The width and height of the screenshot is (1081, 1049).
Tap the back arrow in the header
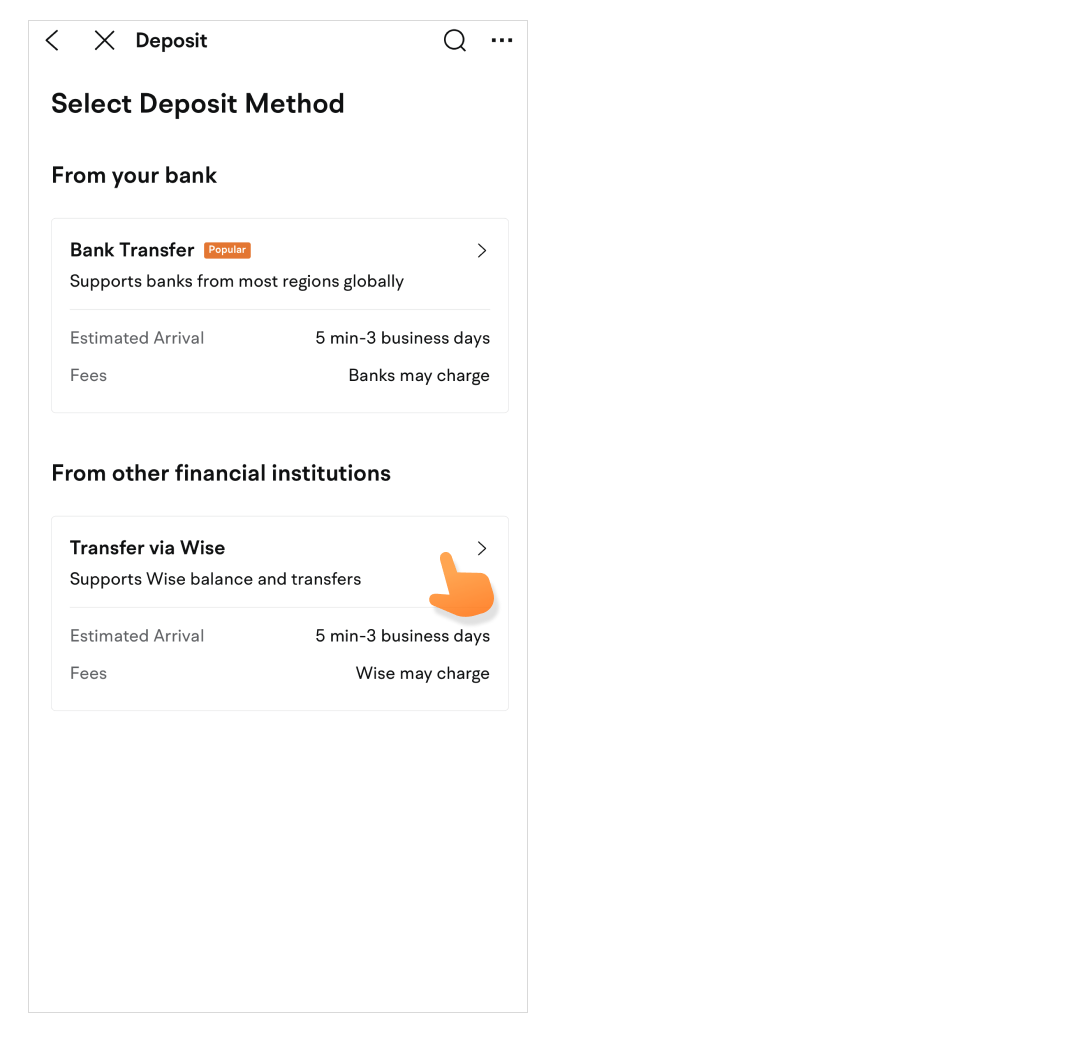pos(53,40)
